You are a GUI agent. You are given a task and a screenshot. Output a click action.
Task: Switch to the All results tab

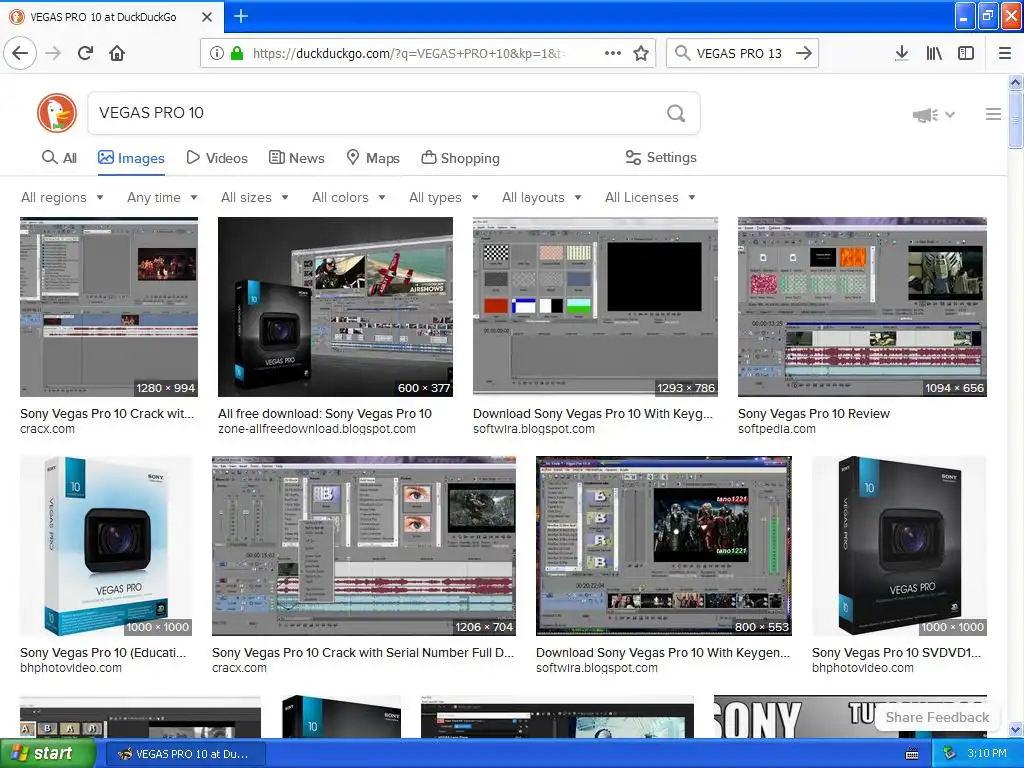59,158
